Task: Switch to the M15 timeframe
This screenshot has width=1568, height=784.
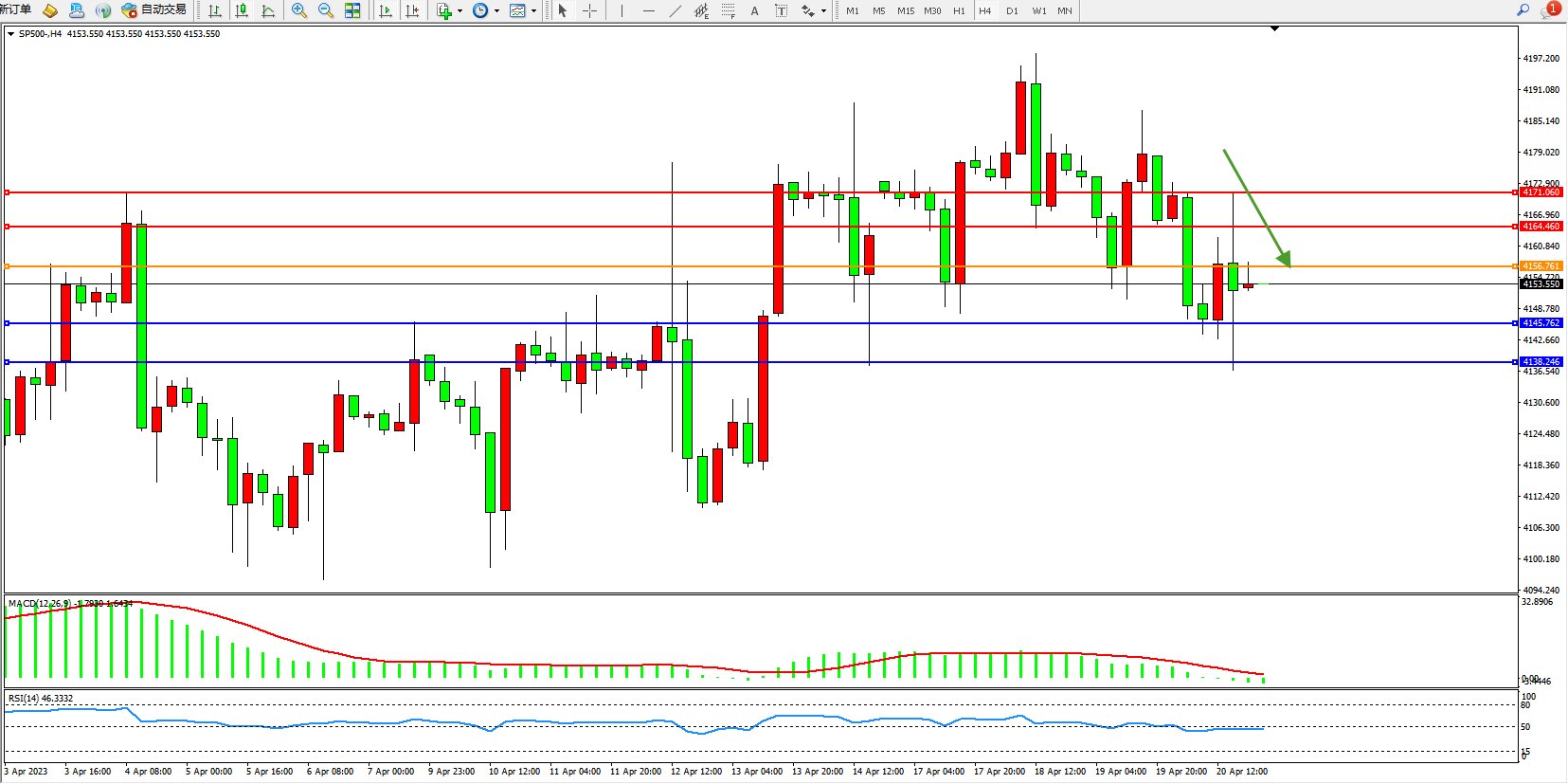Action: (906, 10)
